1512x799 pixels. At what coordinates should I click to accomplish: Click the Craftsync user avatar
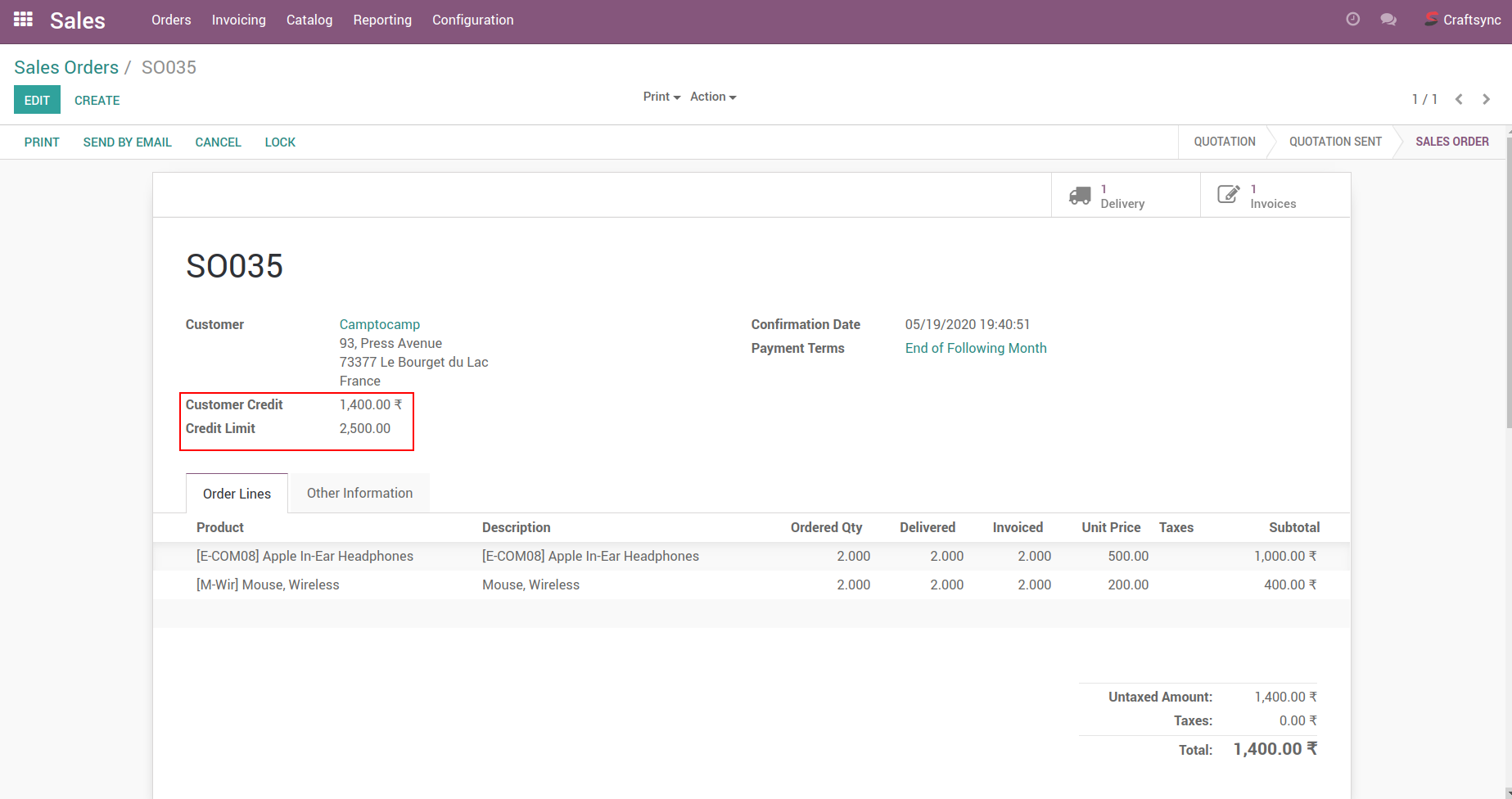click(1431, 19)
